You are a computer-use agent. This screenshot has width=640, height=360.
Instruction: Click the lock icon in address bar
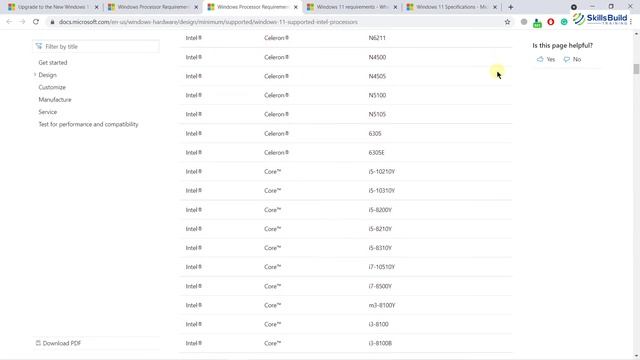pyautogui.click(x=52, y=22)
